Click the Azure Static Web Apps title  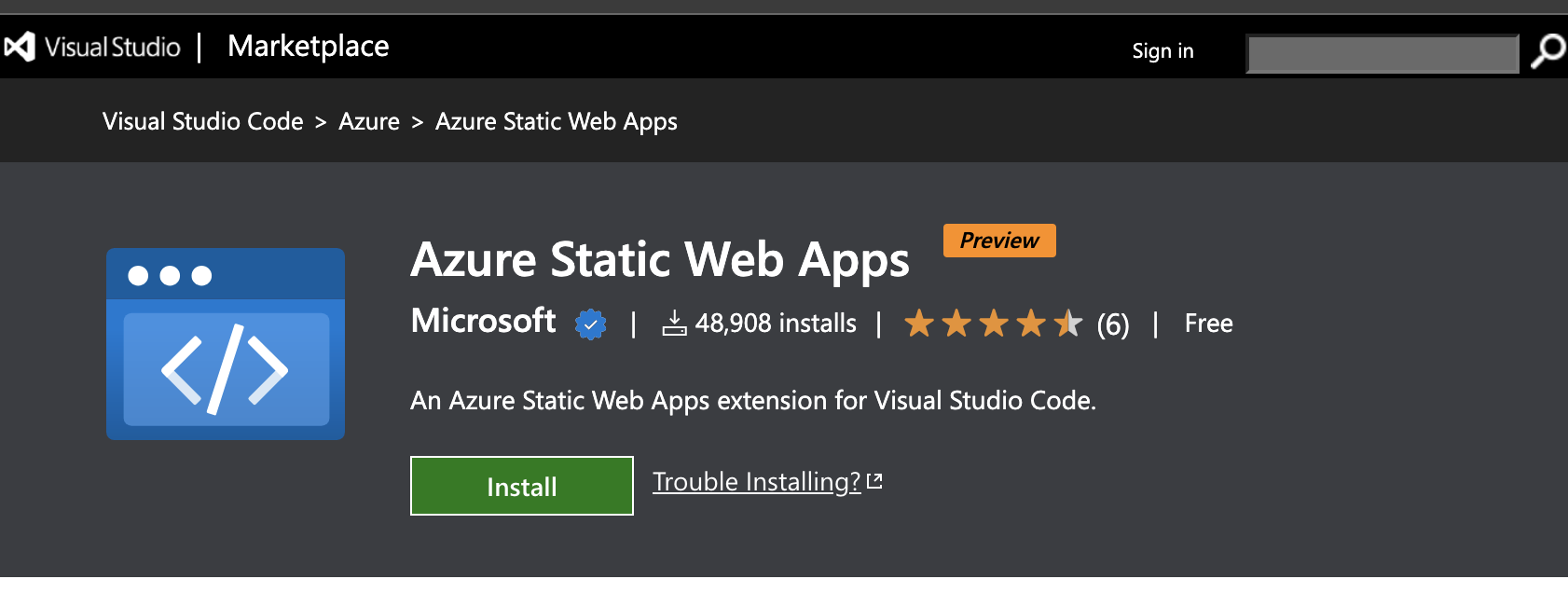(660, 260)
